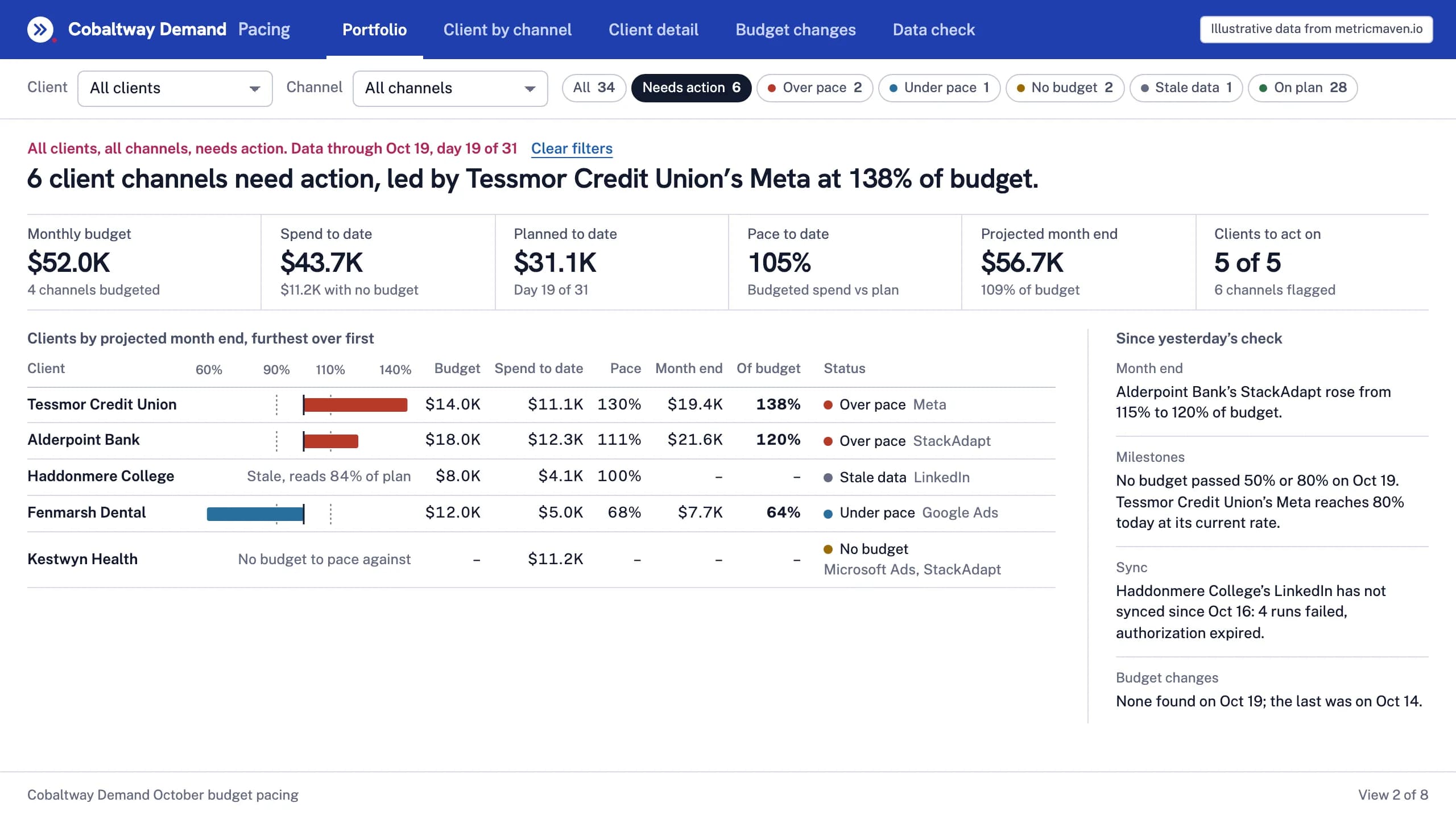The height and width of the screenshot is (819, 1456).
Task: Expand the All channels dropdown
Action: (x=450, y=88)
